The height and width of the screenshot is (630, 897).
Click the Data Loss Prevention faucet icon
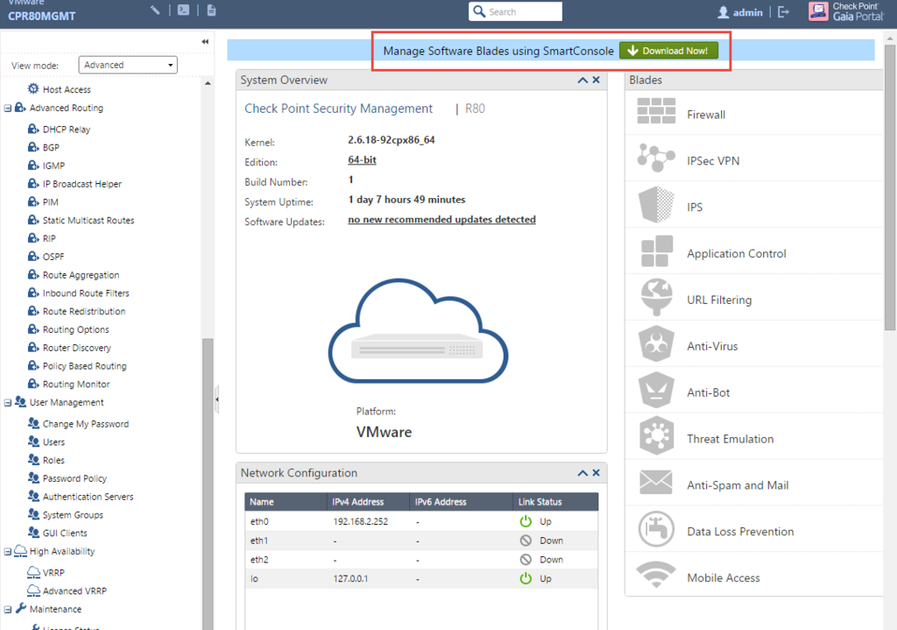pos(656,529)
